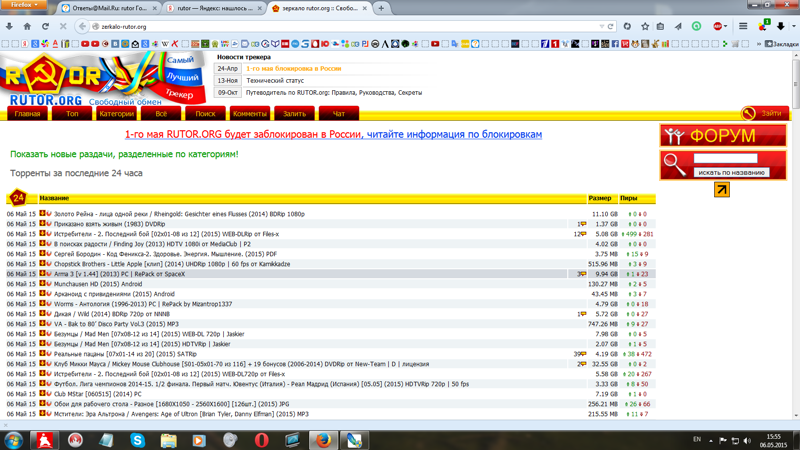Open the Золото Рейна torrent link
The height and width of the screenshot is (450, 800).
point(179,214)
